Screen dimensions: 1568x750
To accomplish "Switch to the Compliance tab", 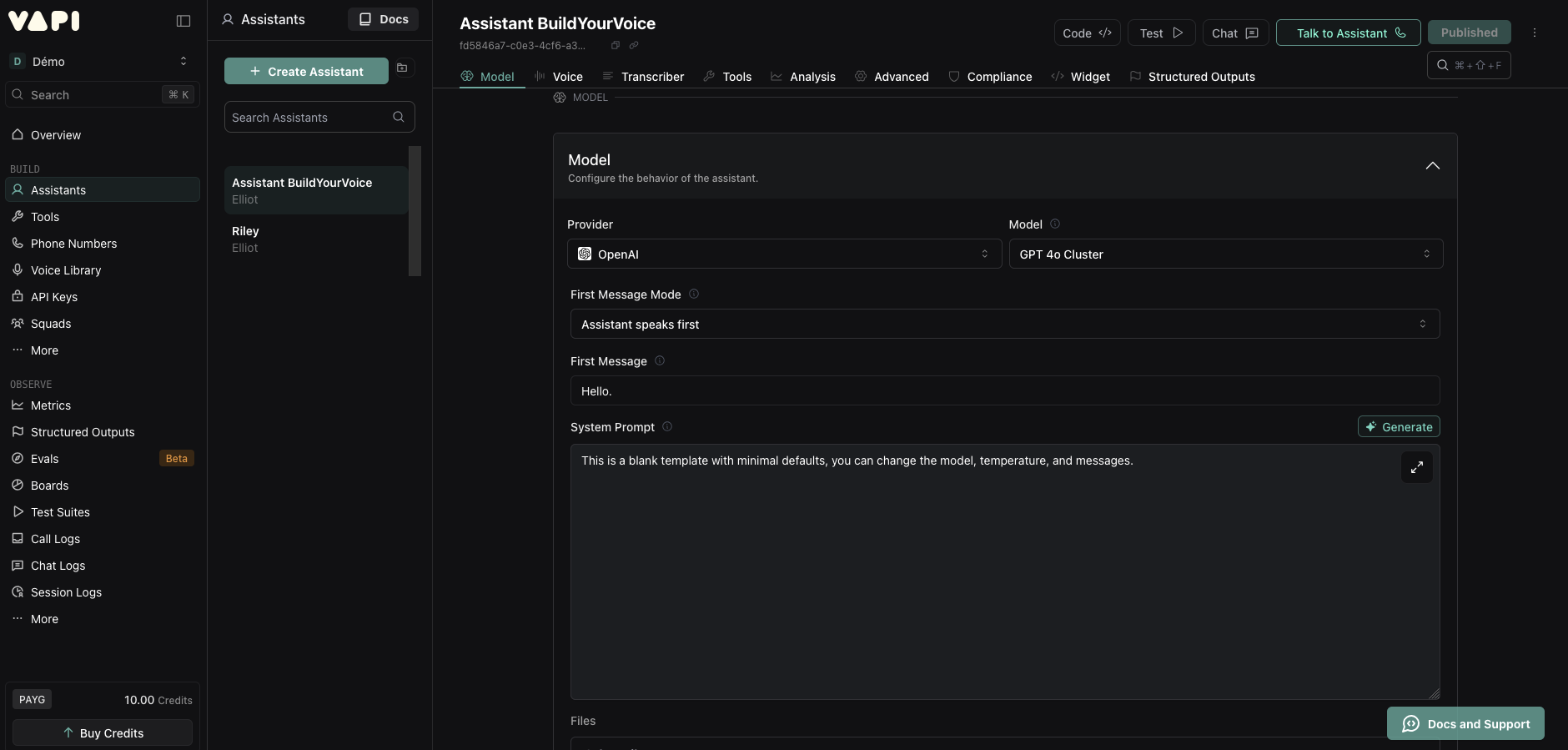I will [x=990, y=77].
